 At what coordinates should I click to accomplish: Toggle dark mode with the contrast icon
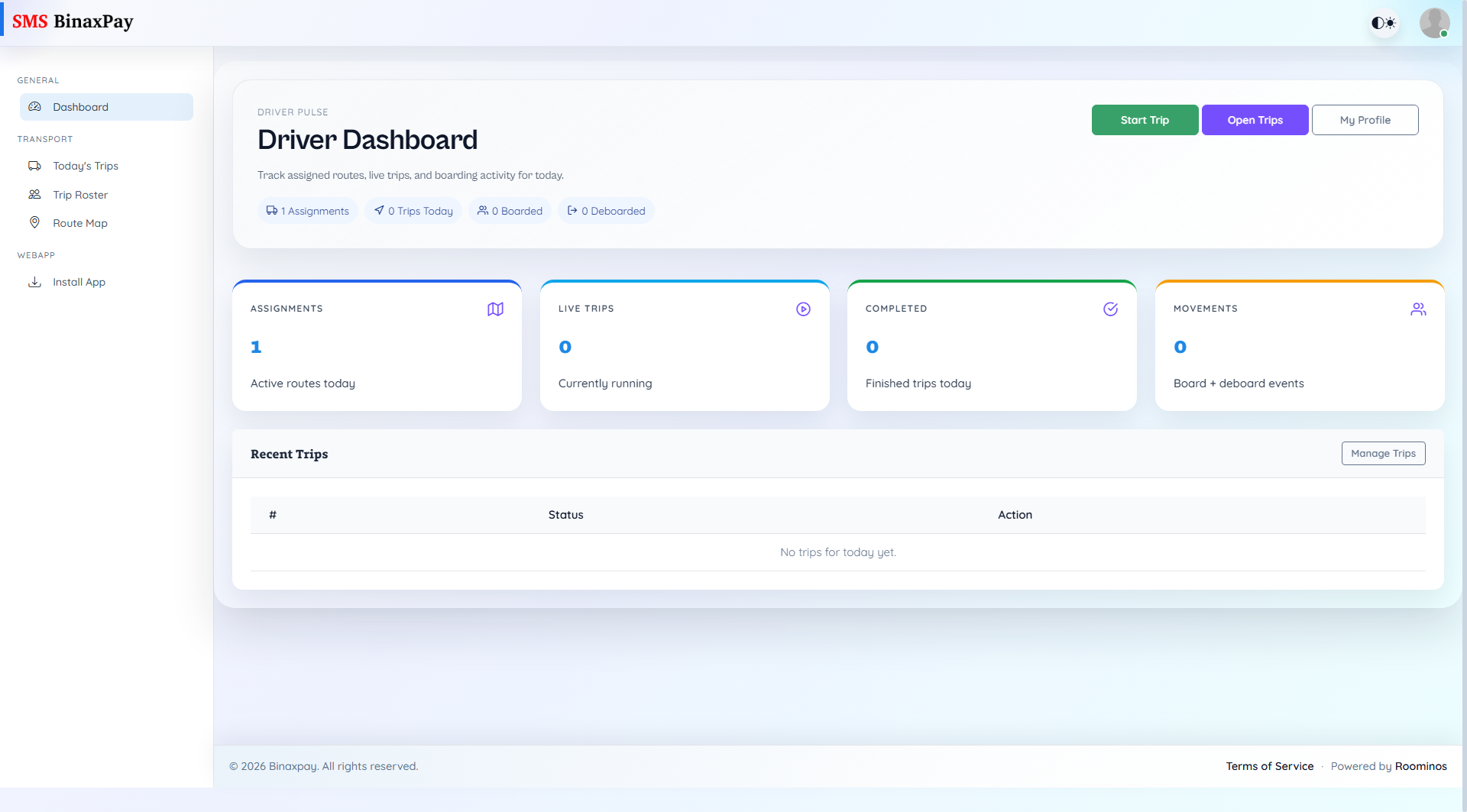tap(1384, 22)
